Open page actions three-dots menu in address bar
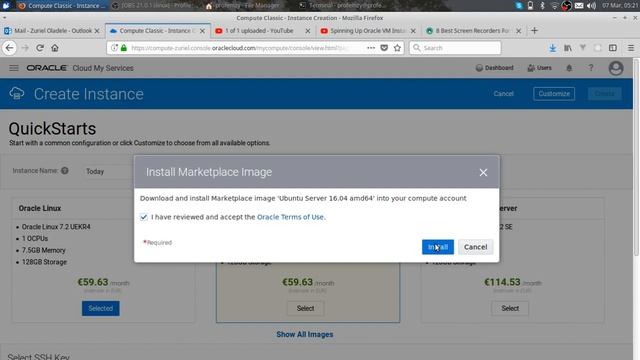 coord(371,48)
